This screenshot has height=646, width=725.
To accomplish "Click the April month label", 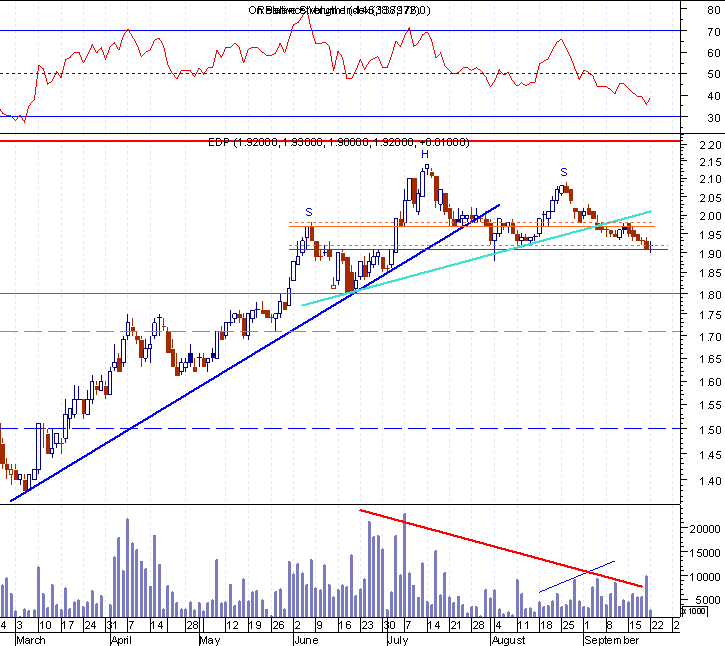I will (121, 640).
